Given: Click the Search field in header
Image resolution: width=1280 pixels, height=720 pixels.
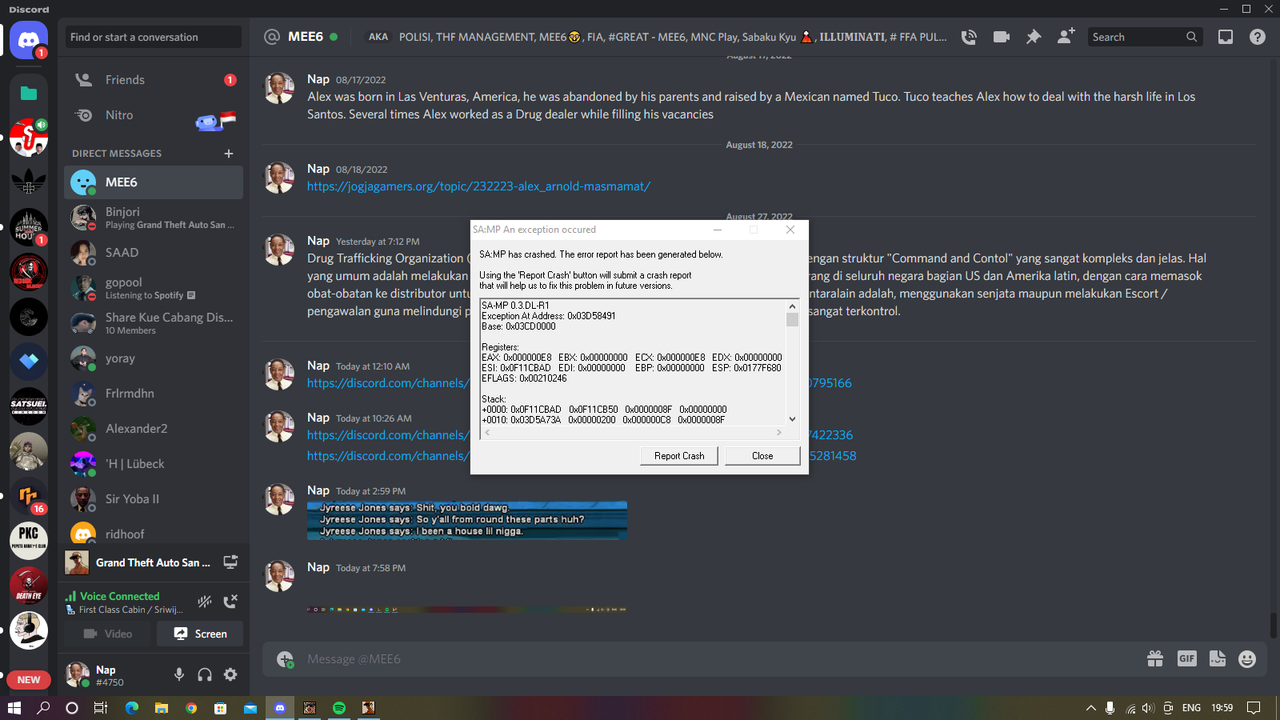Looking at the screenshot, I should pos(1144,37).
